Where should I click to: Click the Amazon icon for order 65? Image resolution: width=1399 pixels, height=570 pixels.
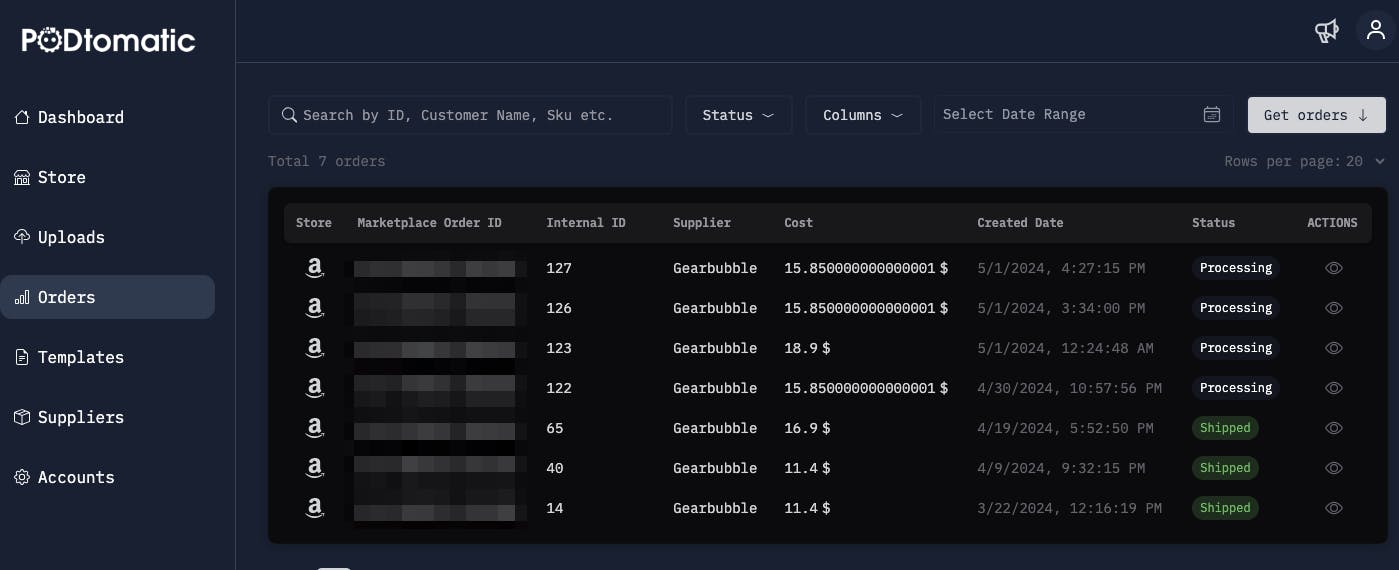pyautogui.click(x=315, y=428)
